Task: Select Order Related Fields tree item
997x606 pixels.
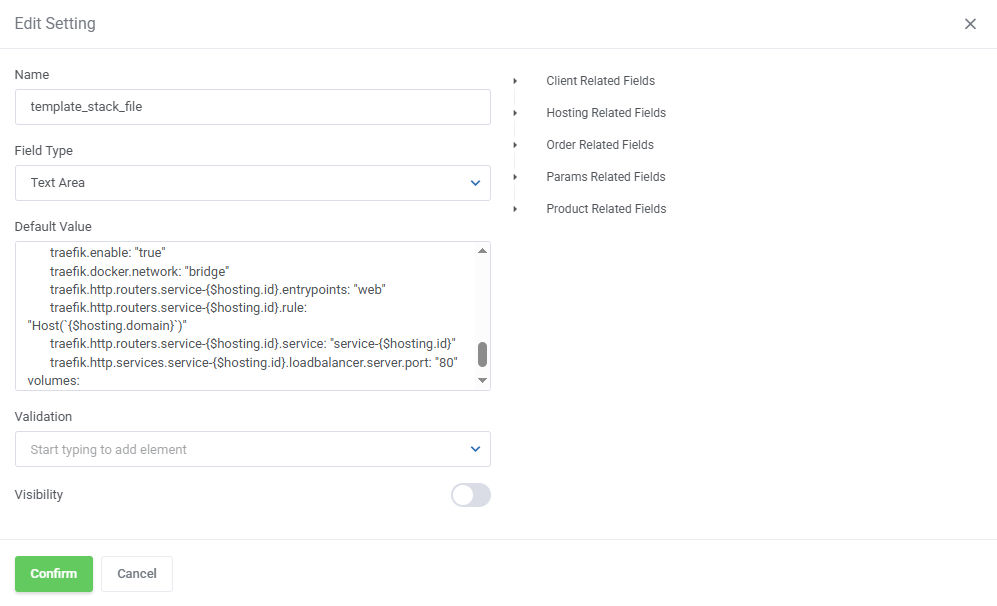Action: click(x=600, y=145)
